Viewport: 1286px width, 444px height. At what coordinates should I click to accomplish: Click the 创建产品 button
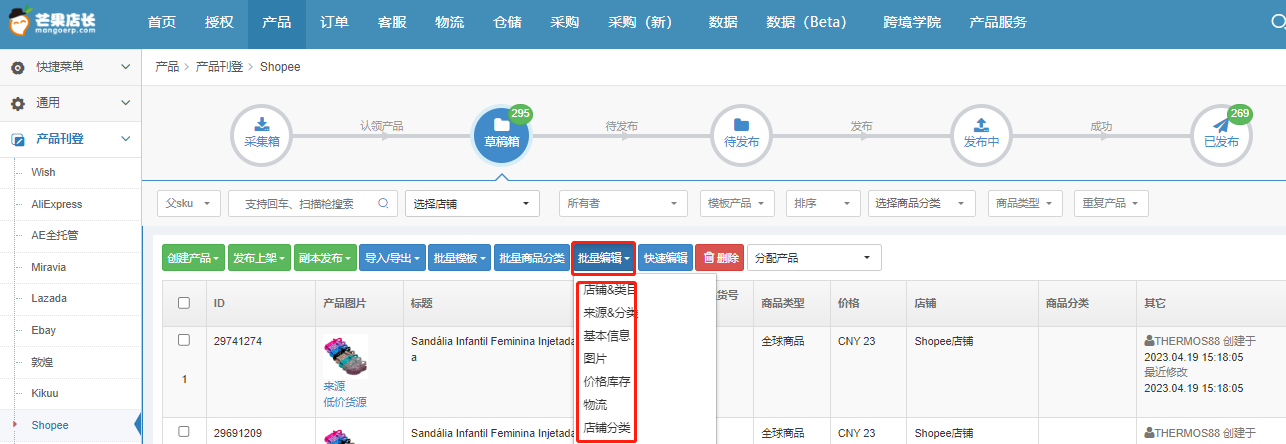coord(193,258)
